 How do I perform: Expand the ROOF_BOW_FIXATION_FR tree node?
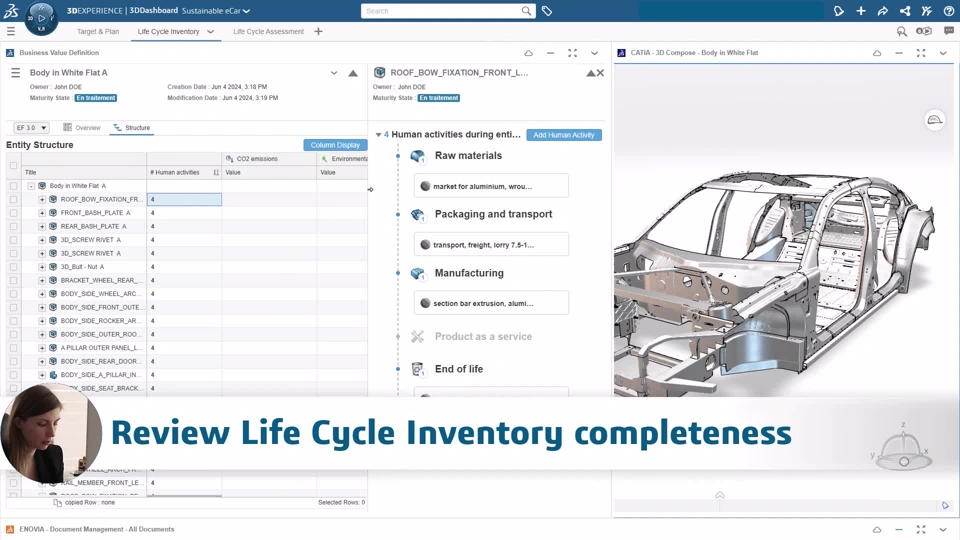(42, 200)
